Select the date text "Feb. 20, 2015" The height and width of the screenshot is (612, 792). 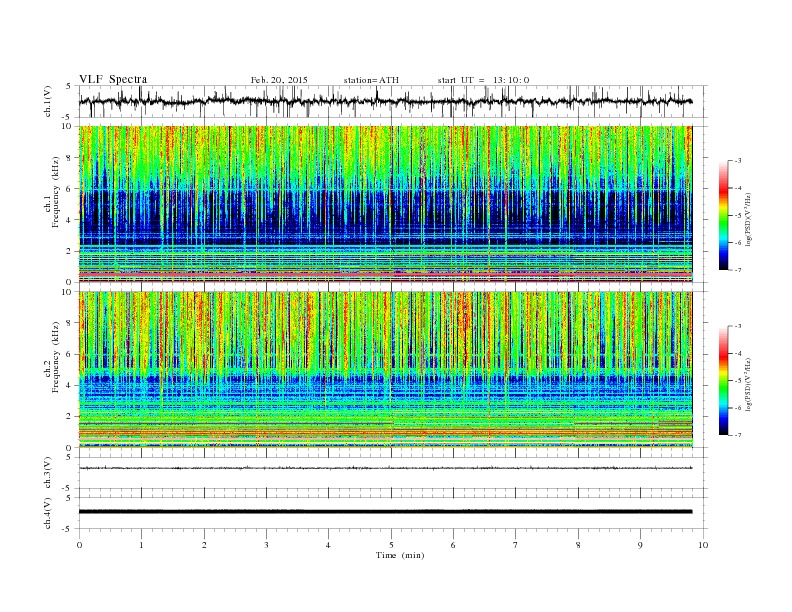tap(279, 80)
